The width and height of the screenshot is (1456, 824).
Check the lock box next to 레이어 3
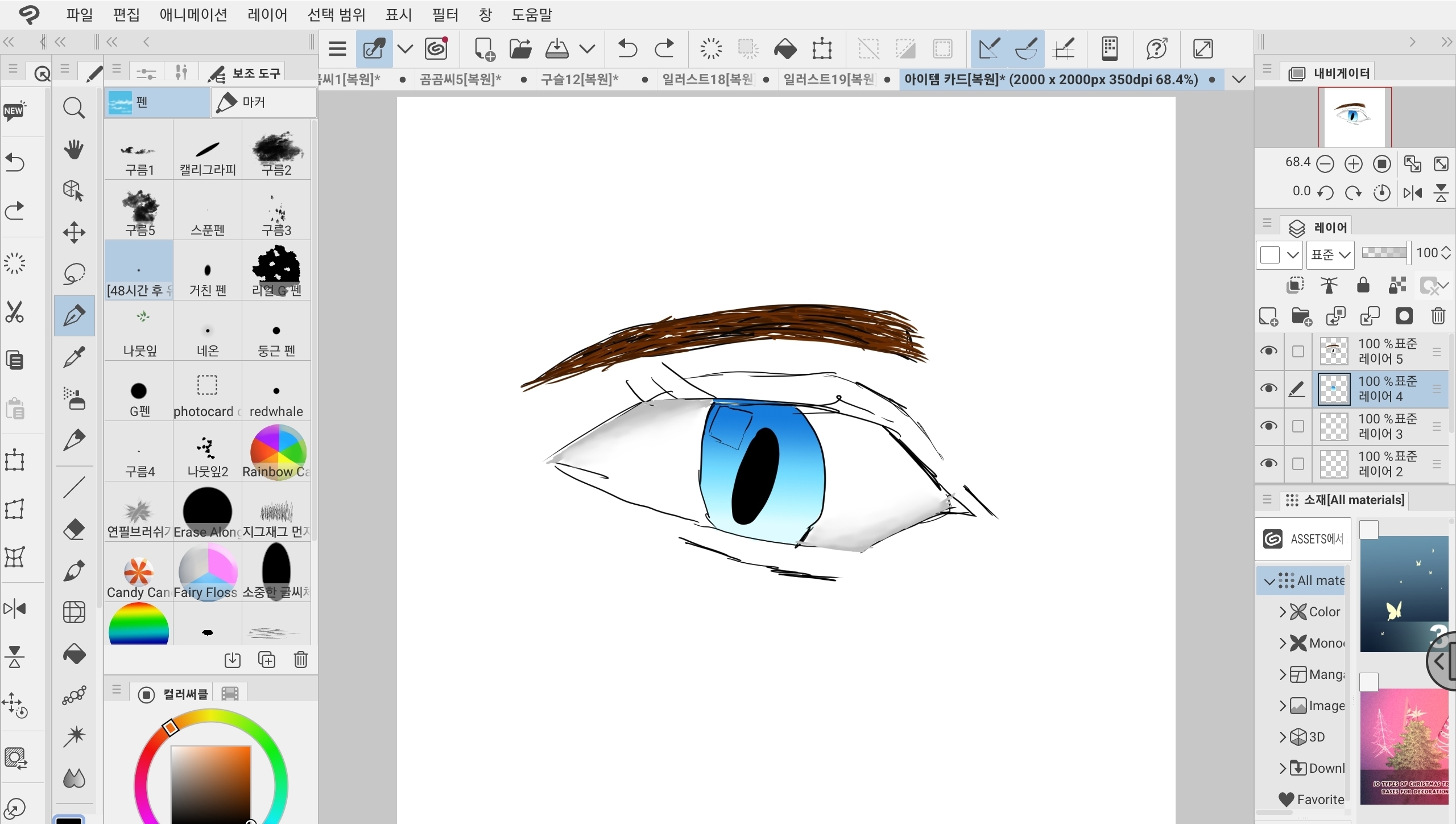pos(1298,426)
